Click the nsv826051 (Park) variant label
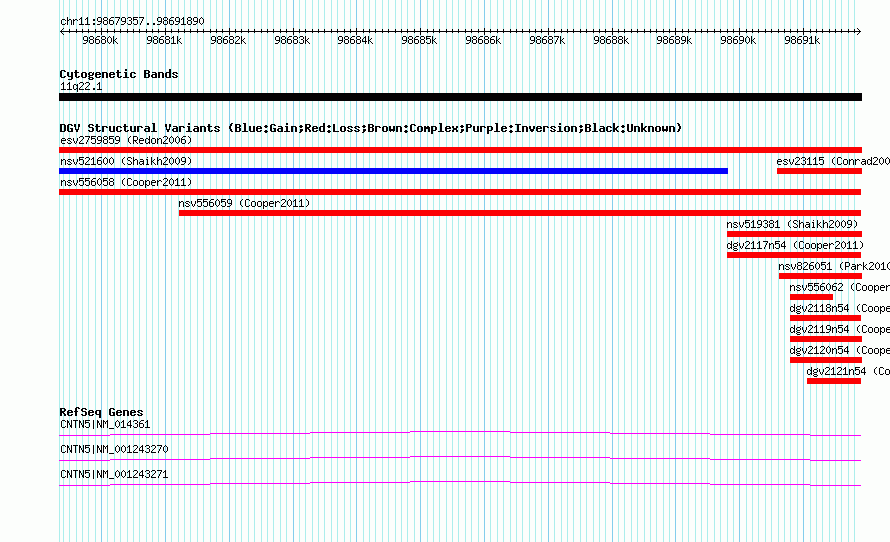Viewport: 890px width, 542px height. pos(834,266)
